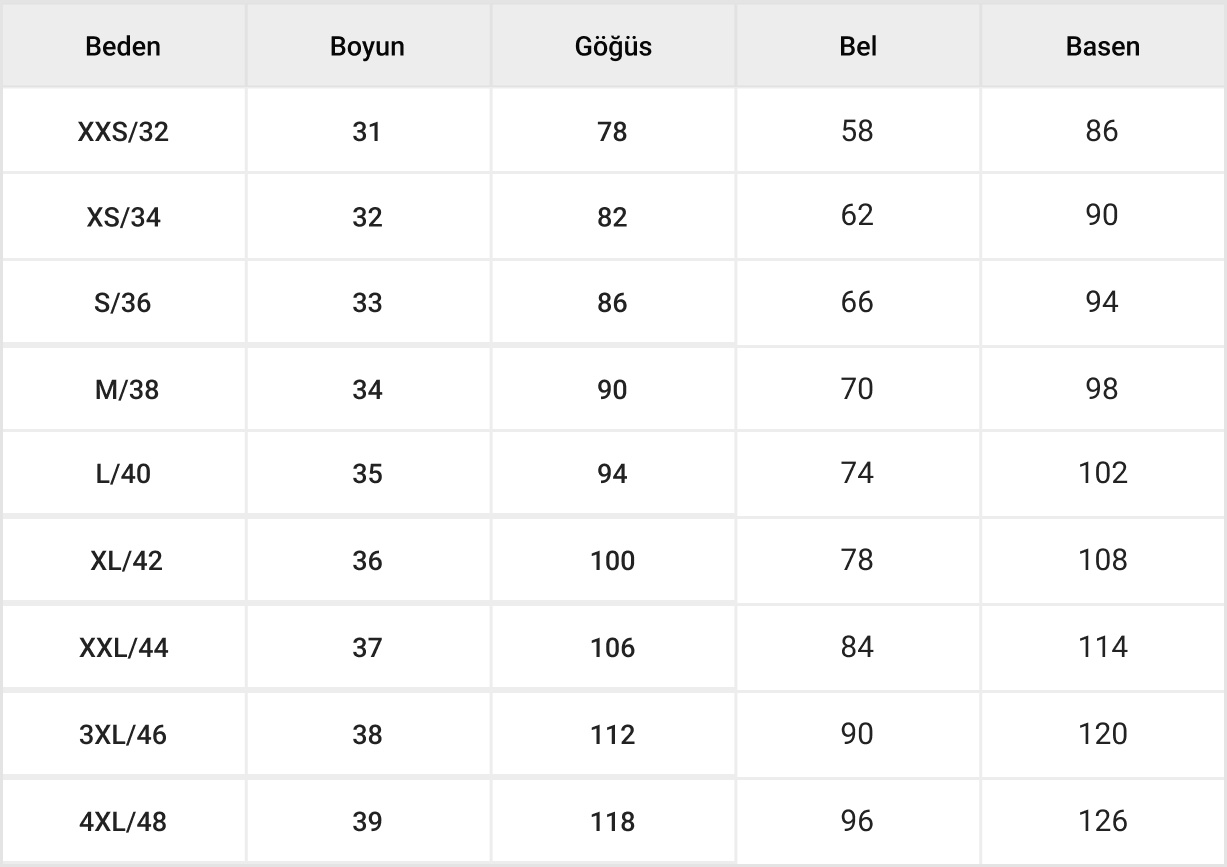
Task: Pick the XL/42 size cell
Action: (x=123, y=561)
